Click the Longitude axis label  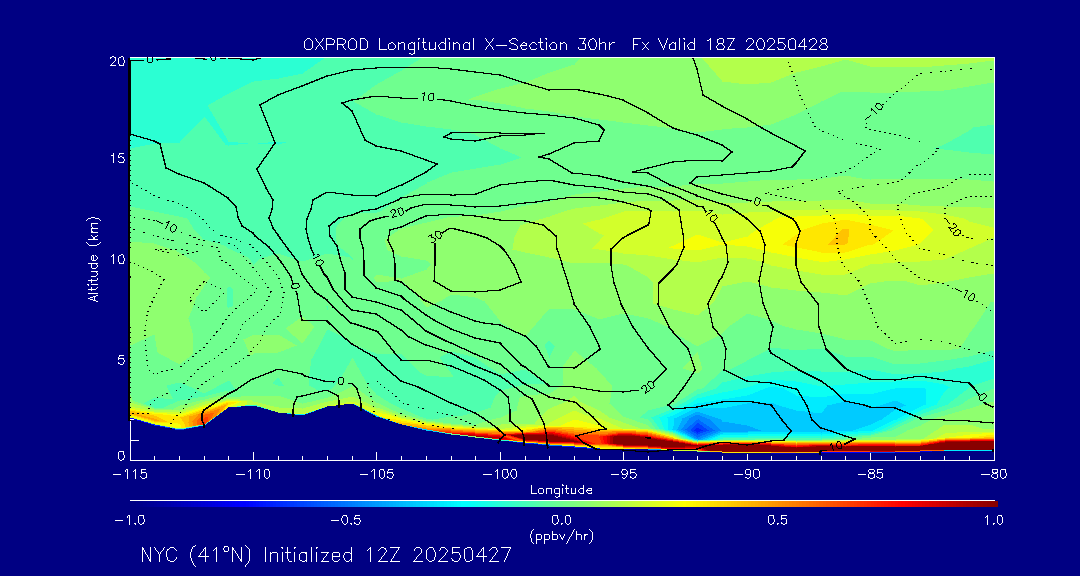click(561, 490)
